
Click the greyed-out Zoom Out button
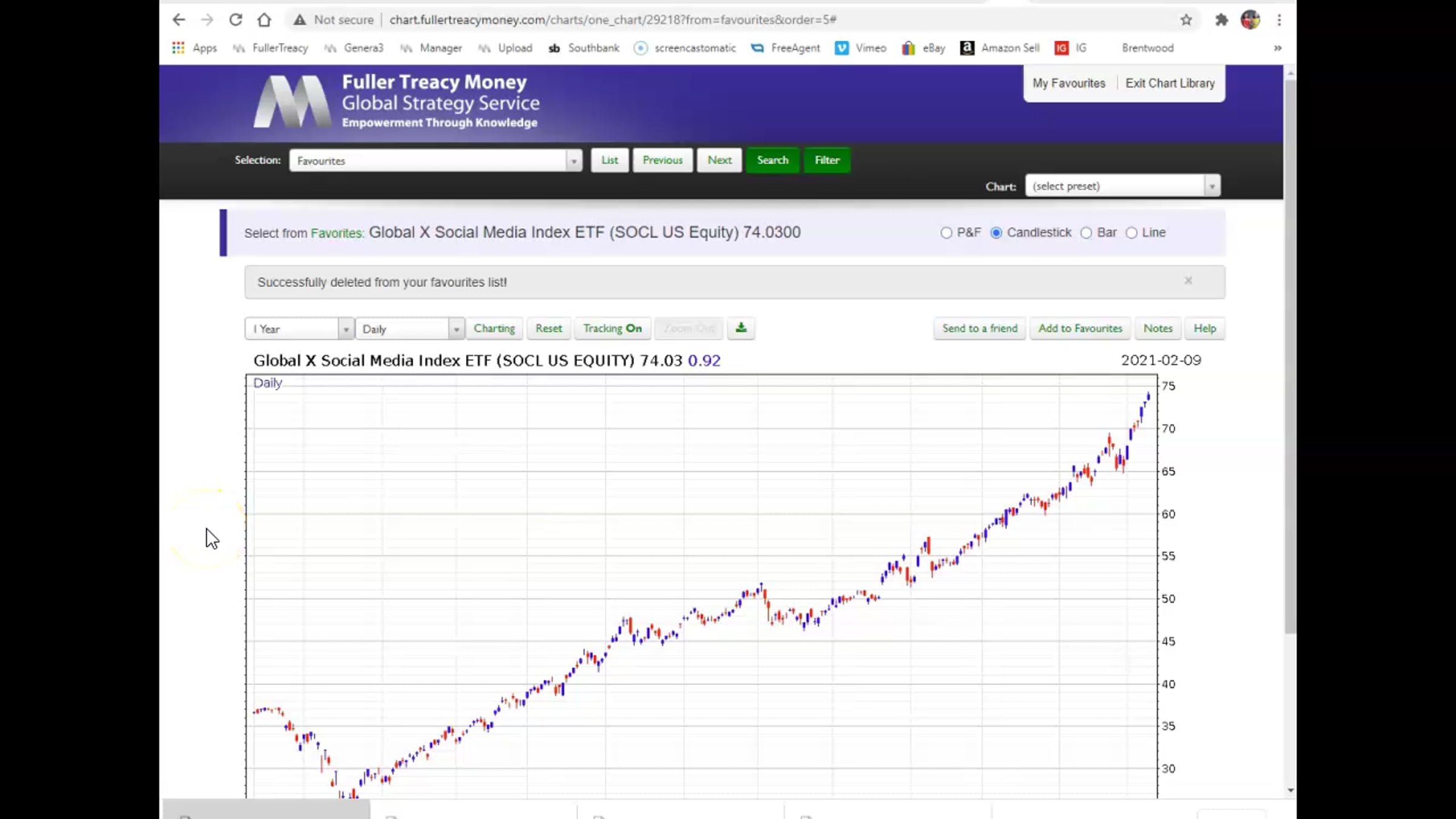coord(689,328)
